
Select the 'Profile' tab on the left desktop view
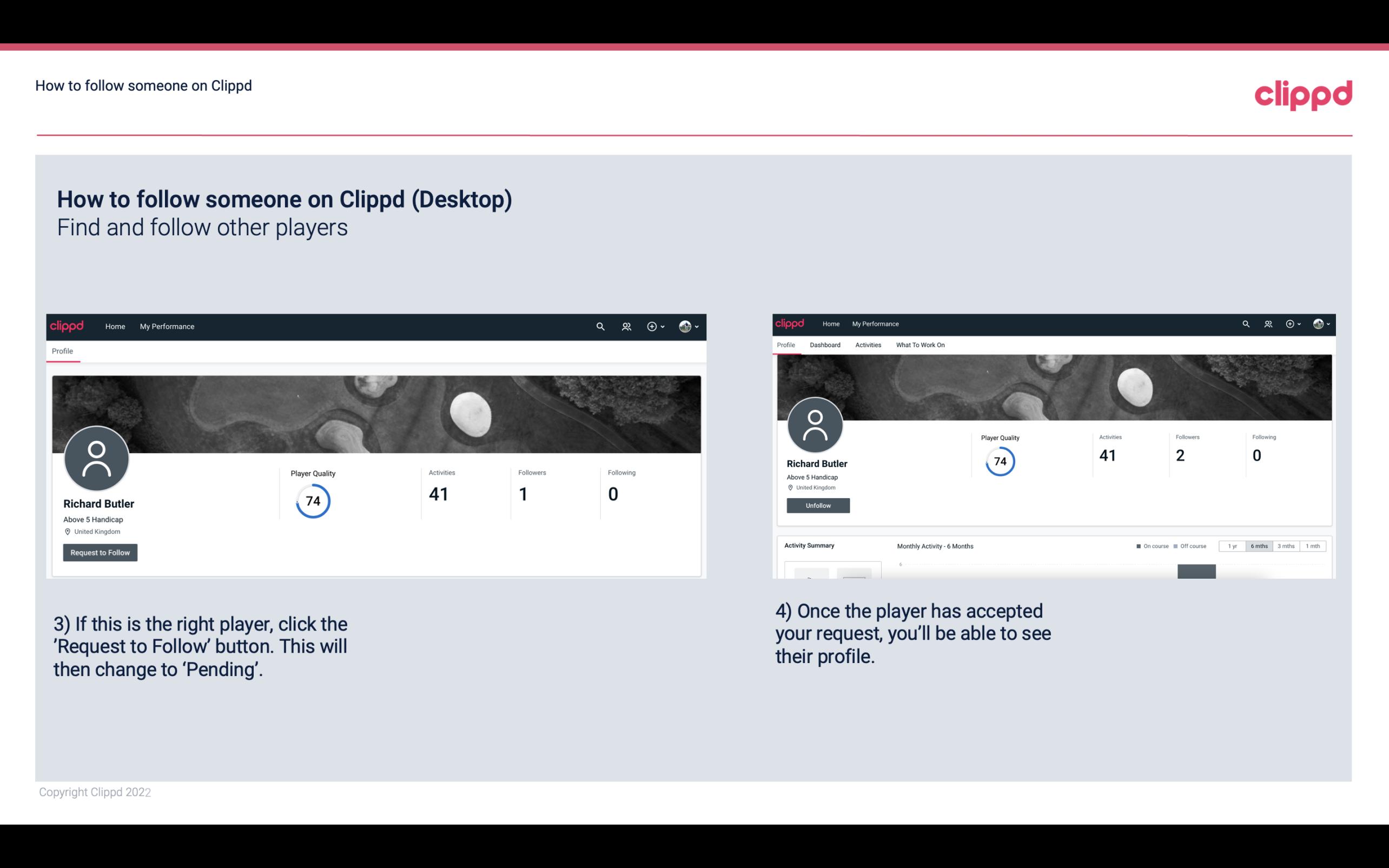[62, 351]
